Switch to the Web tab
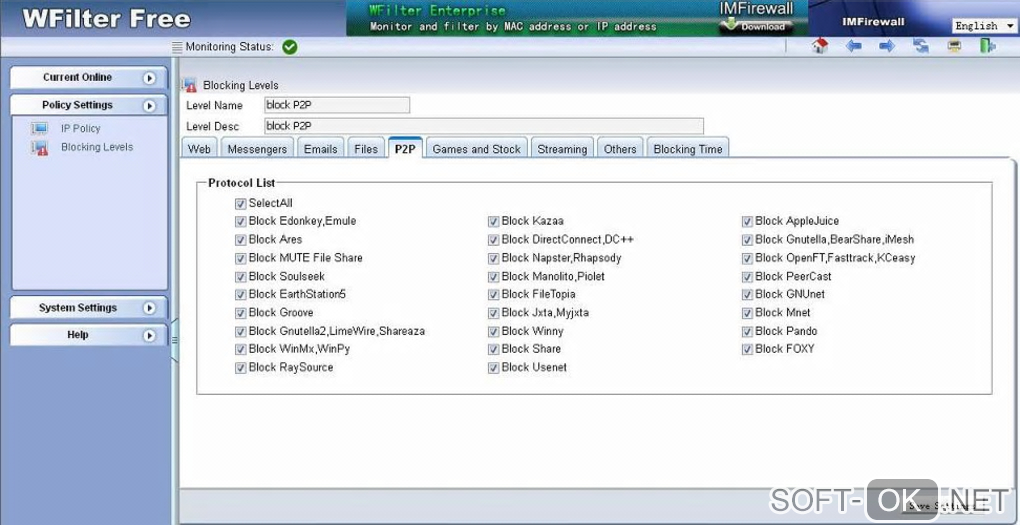1020x525 pixels. (199, 149)
